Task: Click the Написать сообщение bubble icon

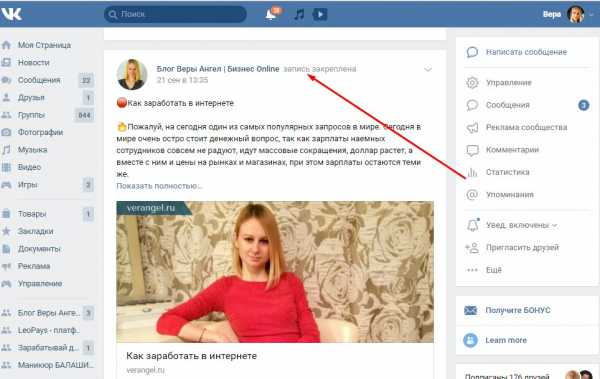Action: (x=472, y=52)
